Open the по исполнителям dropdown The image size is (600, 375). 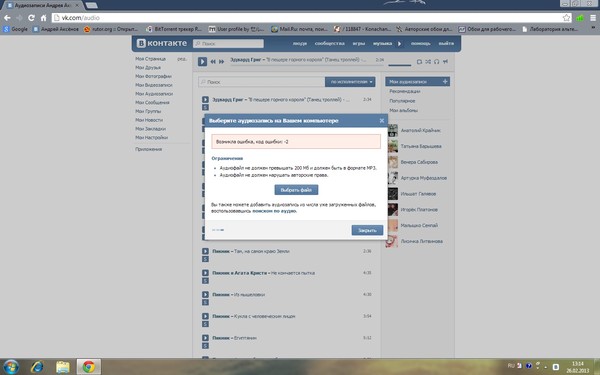click(x=350, y=82)
